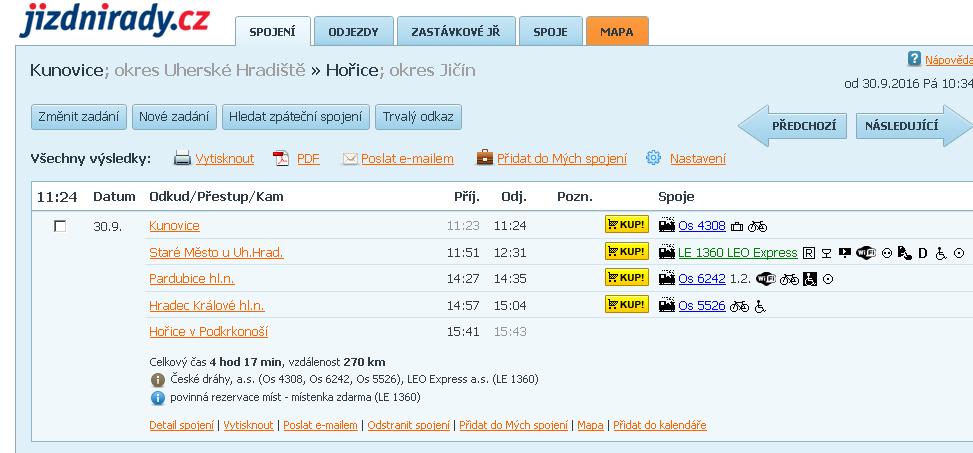The image size is (973, 453).
Task: Click the wheelchair icon on Os 5526 row
Action: coord(759,306)
